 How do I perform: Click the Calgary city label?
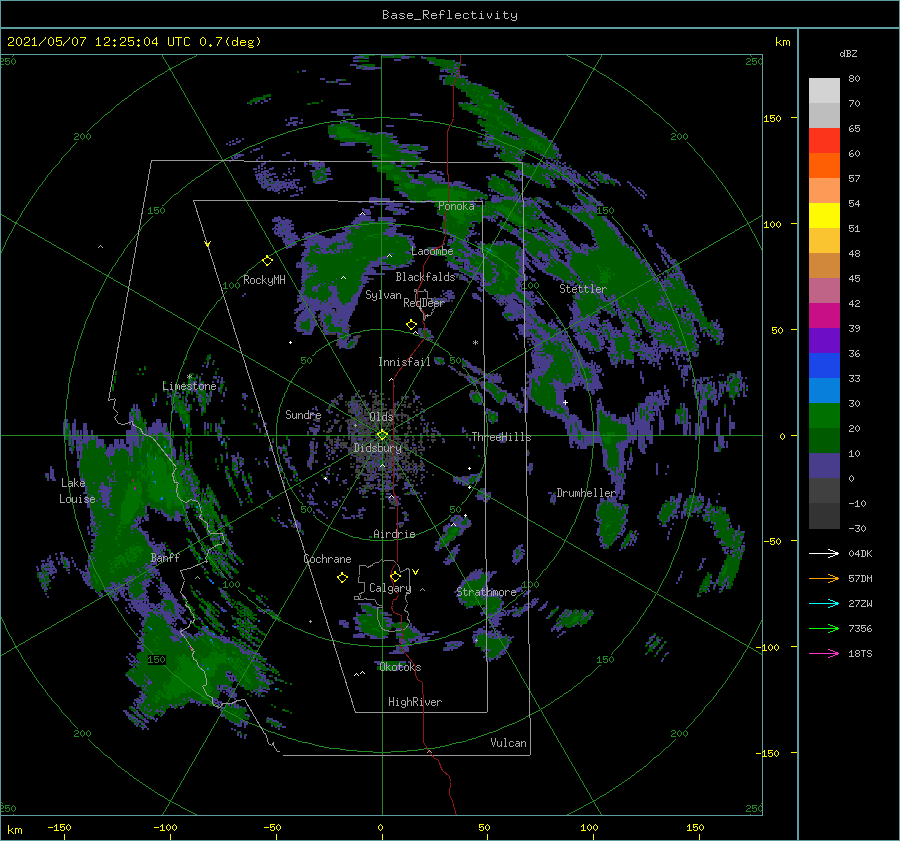coord(390,588)
